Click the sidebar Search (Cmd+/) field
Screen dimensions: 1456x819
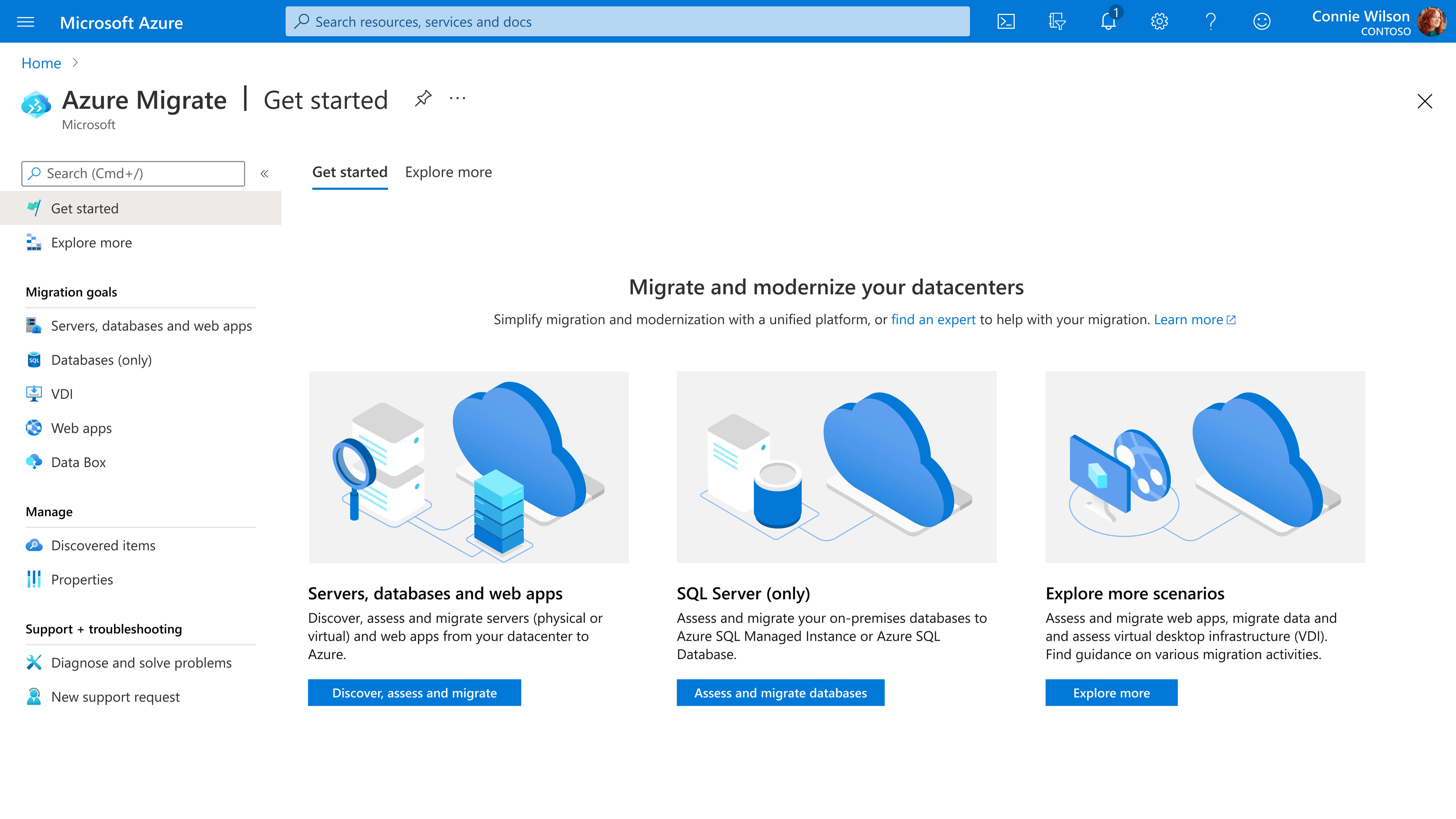point(134,174)
